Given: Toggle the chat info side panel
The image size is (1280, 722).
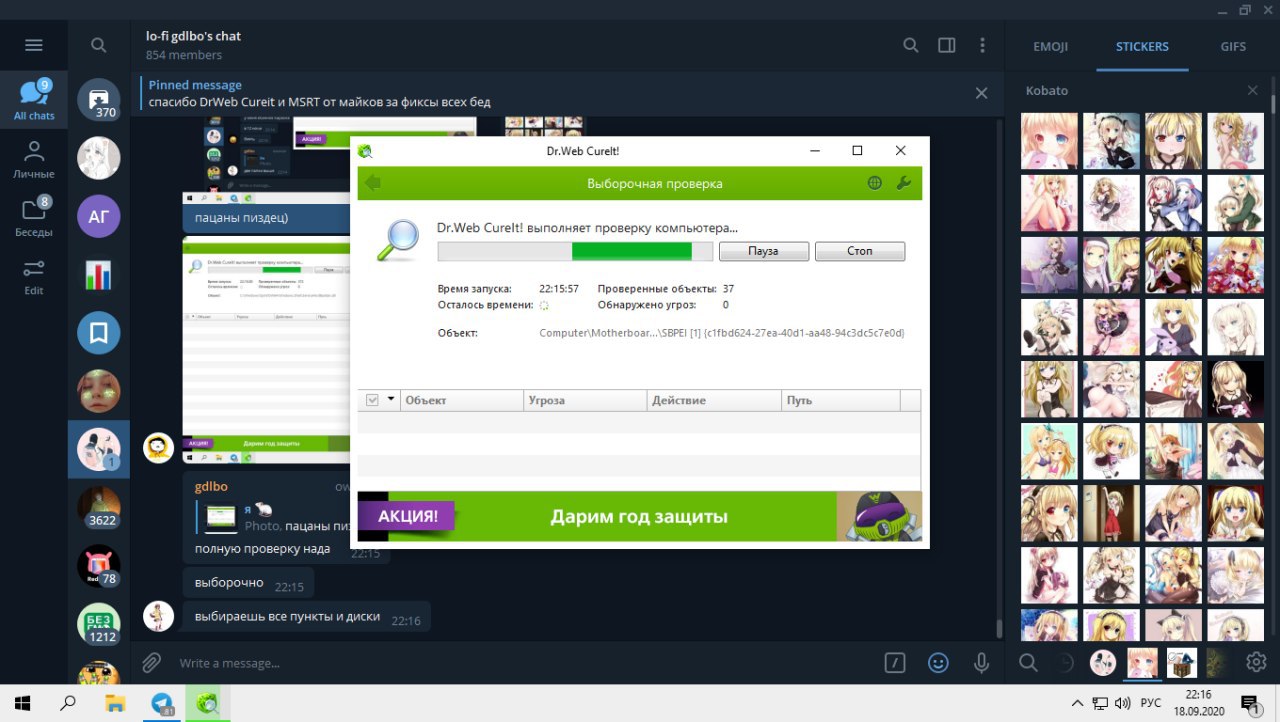Looking at the screenshot, I should click(x=947, y=45).
